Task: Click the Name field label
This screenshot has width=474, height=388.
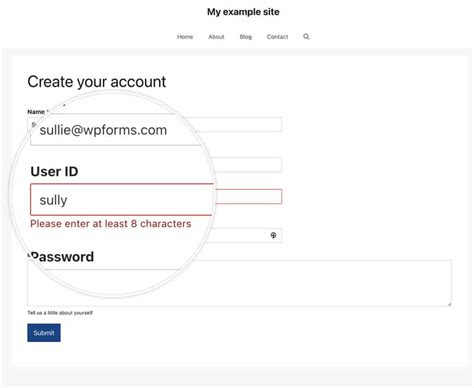Action: [36, 112]
